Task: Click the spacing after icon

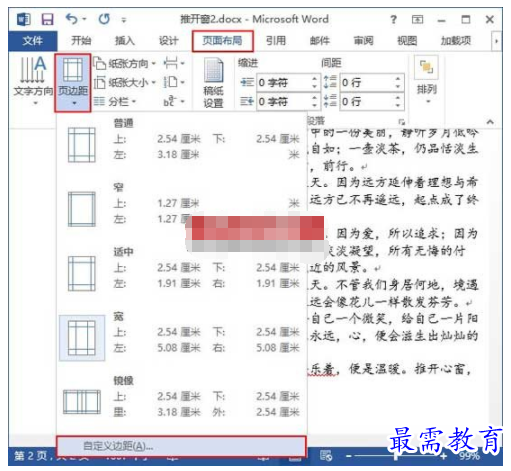Action: coord(330,101)
